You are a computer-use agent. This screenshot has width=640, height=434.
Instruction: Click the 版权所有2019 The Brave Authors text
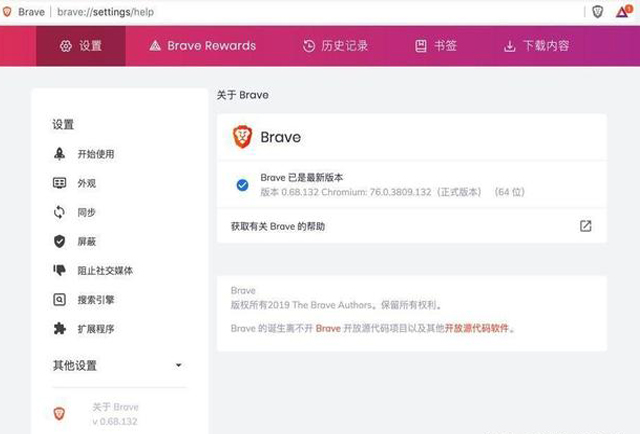[337, 305]
